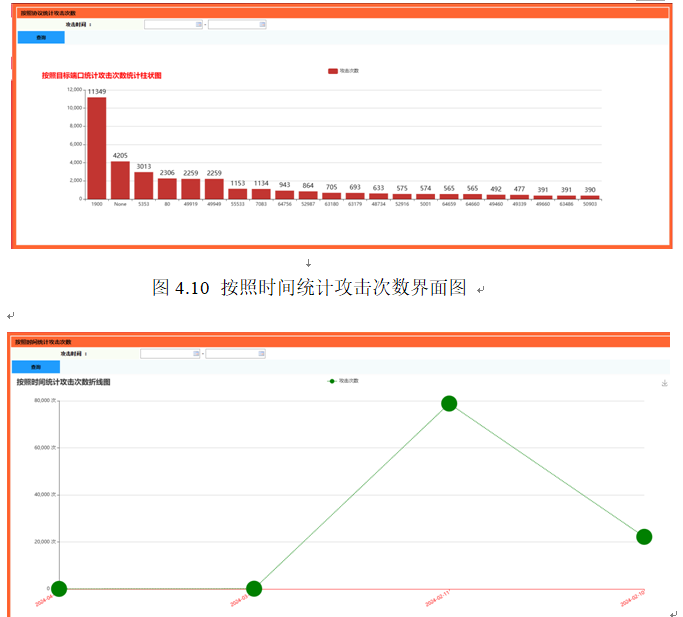Screen dimensions: 683x617
Task: Toggle the green 攻击次数 legend in the line chart
Action: click(x=344, y=381)
